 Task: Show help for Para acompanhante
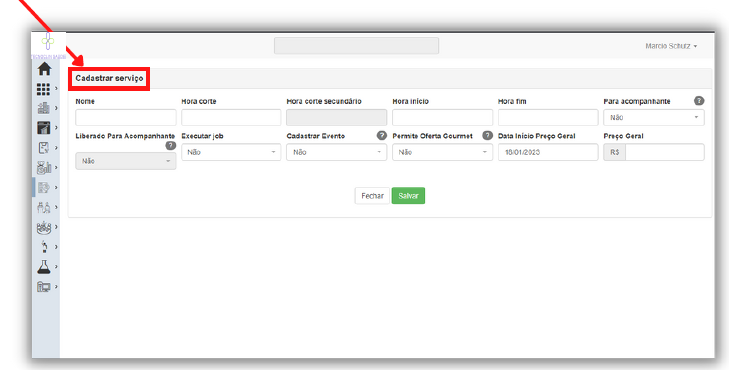(x=699, y=101)
